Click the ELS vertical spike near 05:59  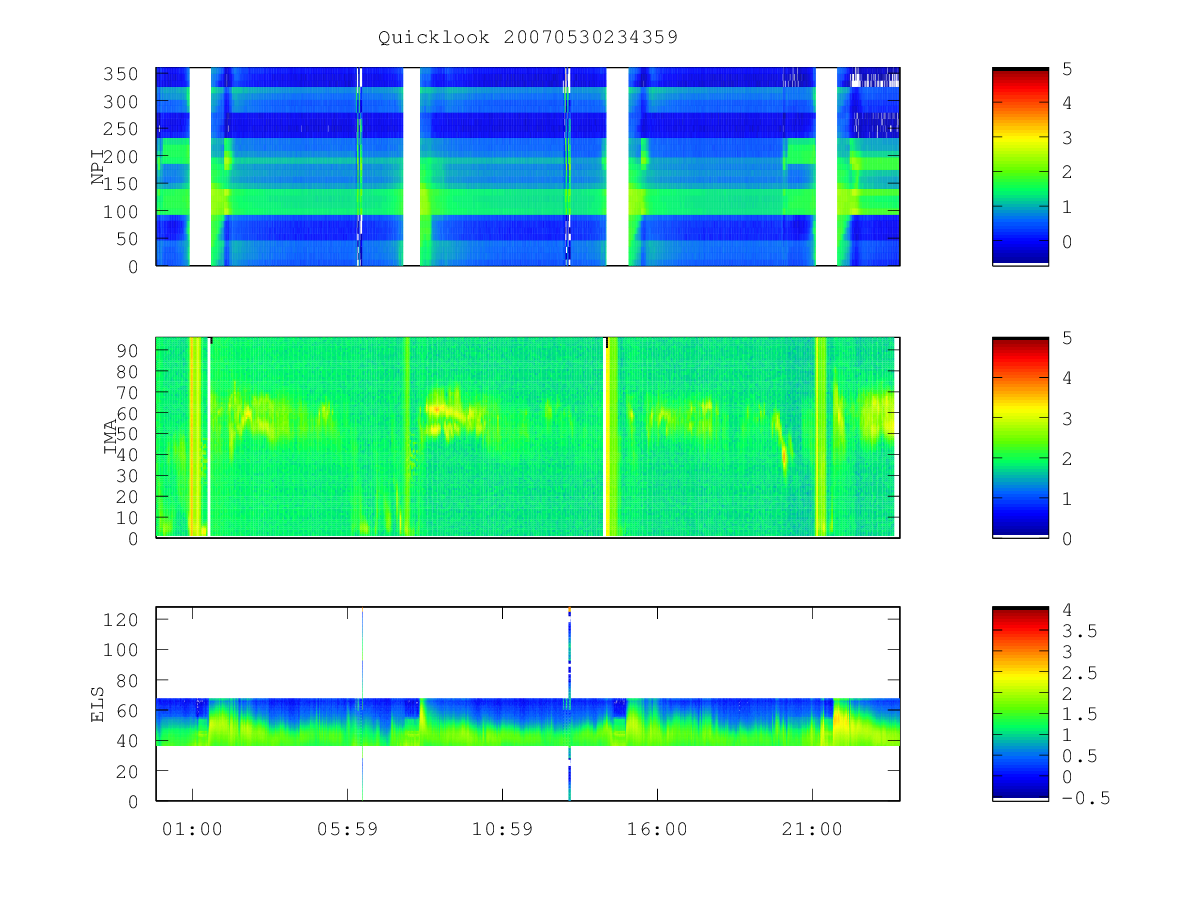click(x=362, y=703)
